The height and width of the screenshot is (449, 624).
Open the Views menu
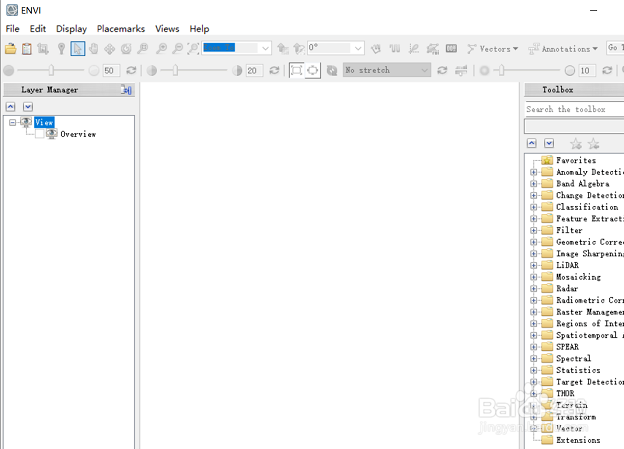point(167,29)
